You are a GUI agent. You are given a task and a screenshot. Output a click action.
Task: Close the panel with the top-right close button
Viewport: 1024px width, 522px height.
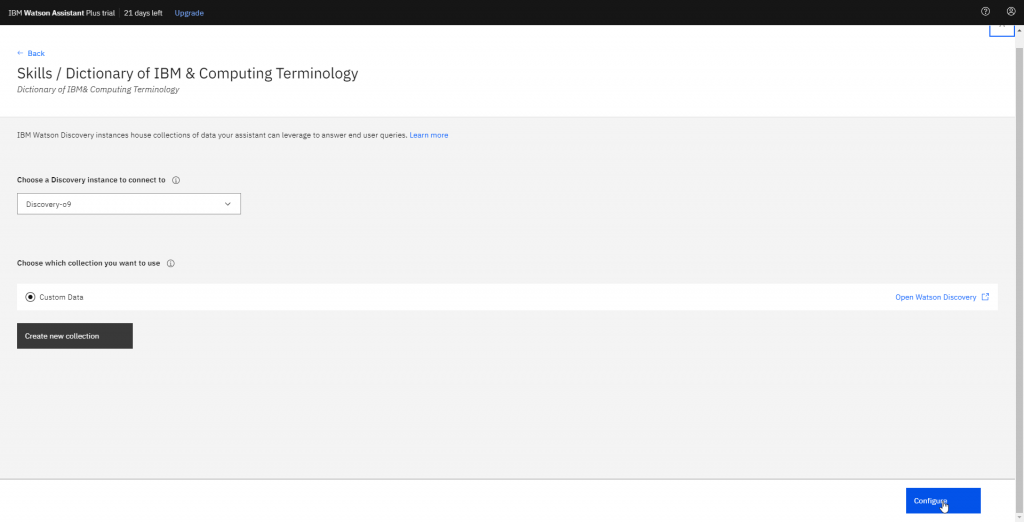[x=1002, y=29]
